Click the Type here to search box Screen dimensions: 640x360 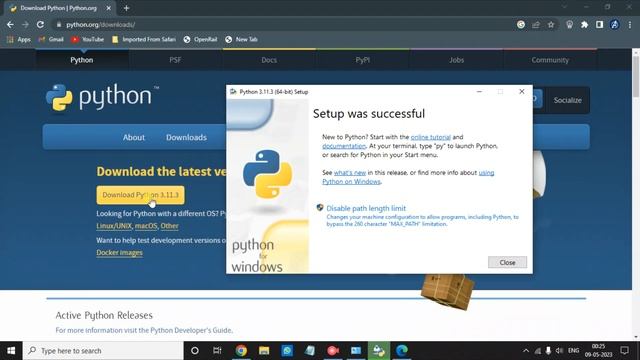click(103, 351)
